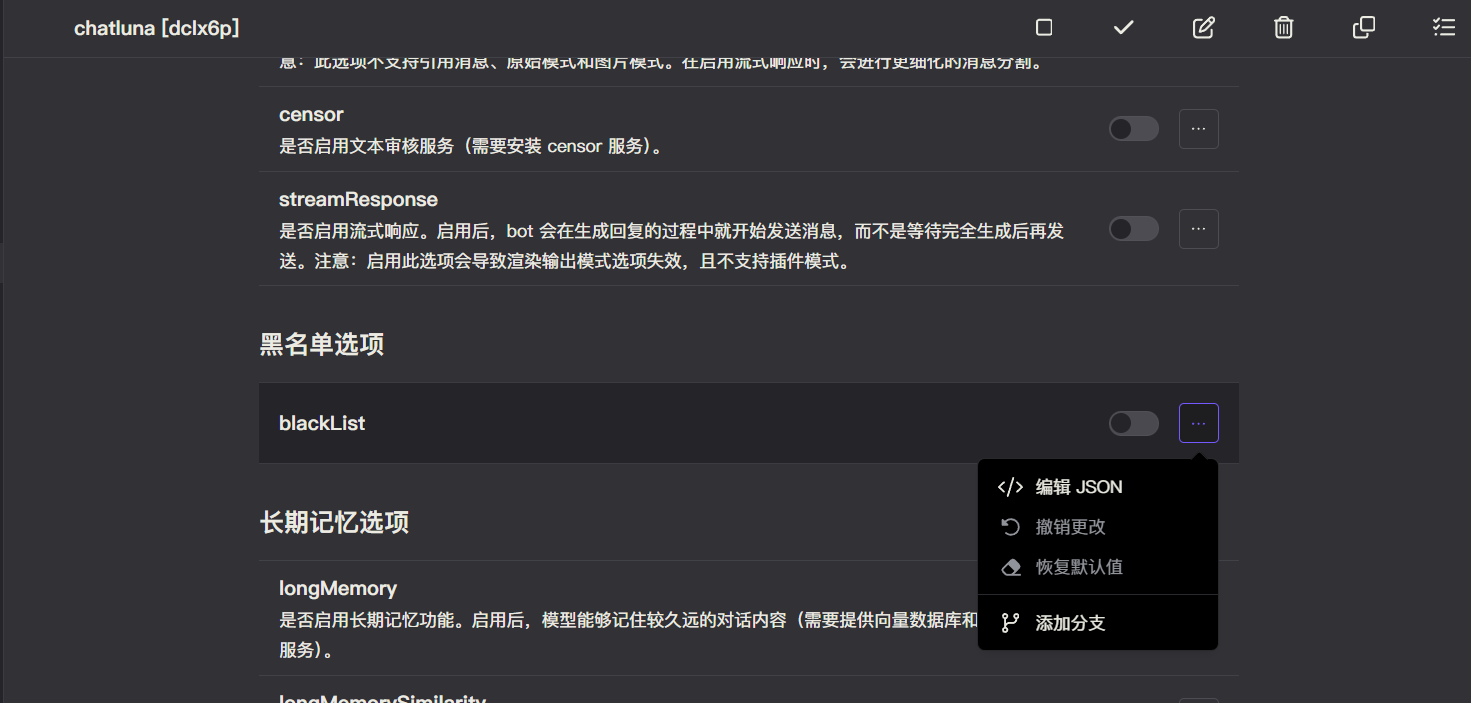
Task: Click the square selection icon in toolbar
Action: click(1043, 28)
